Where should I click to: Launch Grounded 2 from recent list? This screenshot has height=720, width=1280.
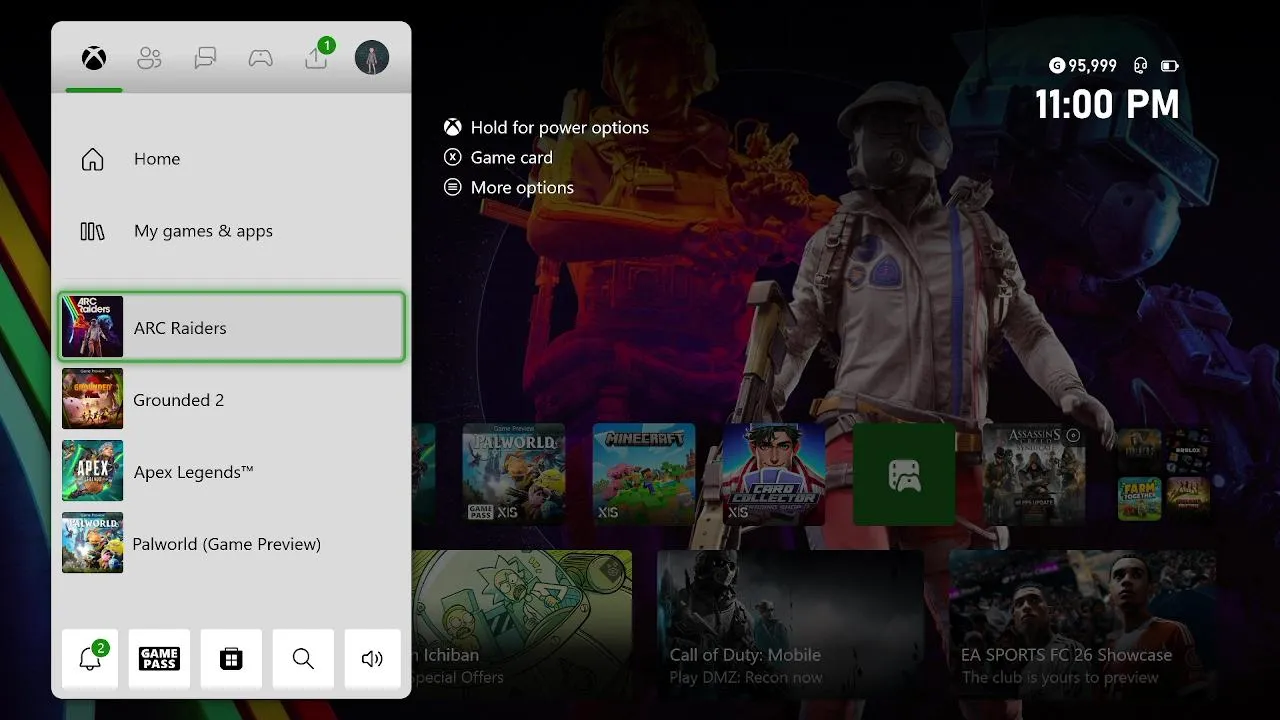232,399
